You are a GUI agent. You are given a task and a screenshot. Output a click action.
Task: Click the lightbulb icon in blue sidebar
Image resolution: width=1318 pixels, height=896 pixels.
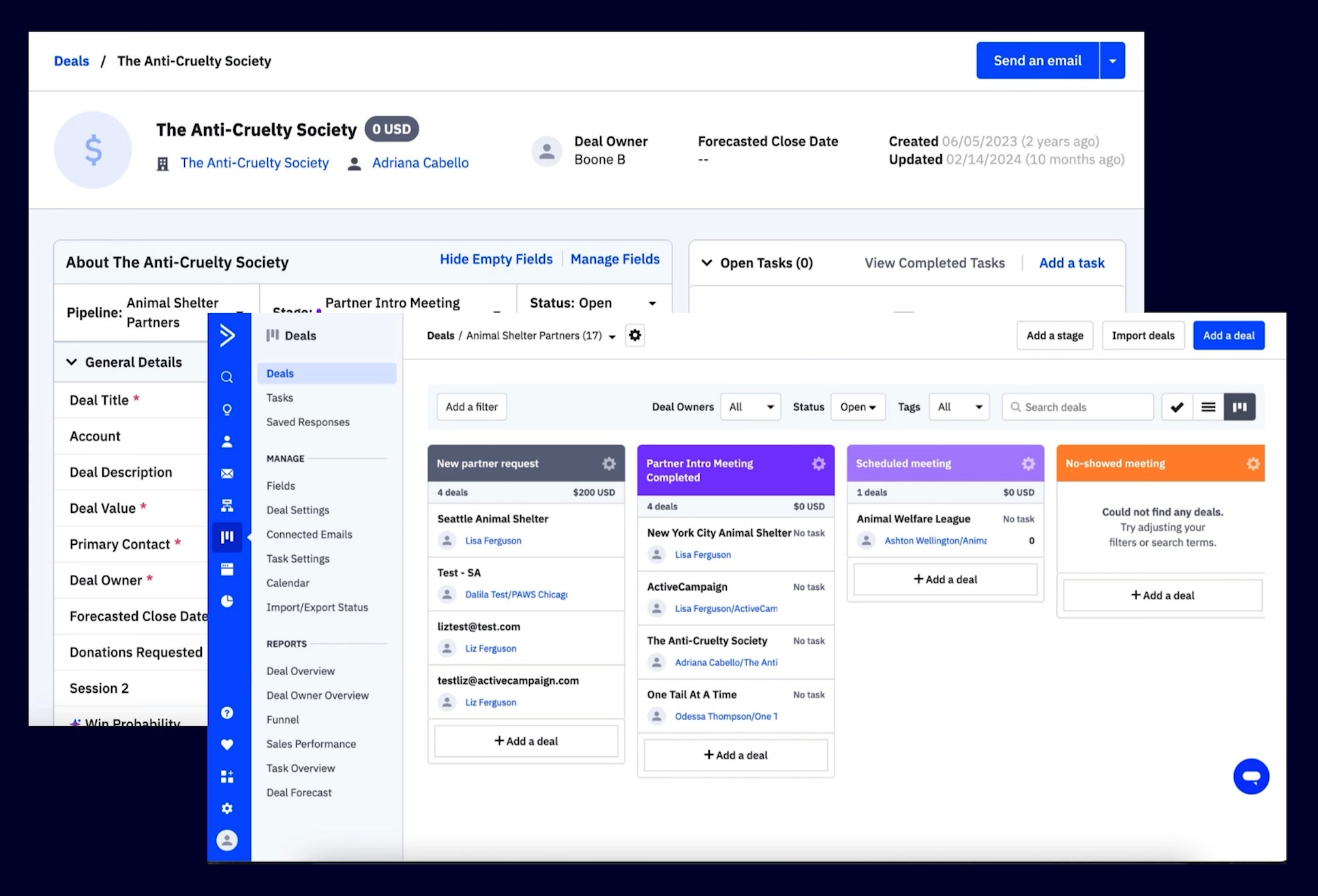click(227, 410)
